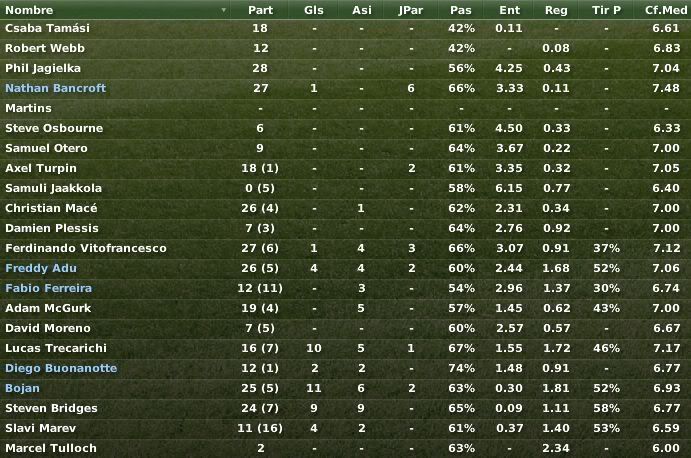Sort by Ent column header
Image resolution: width=691 pixels, height=458 pixels.
click(x=509, y=10)
